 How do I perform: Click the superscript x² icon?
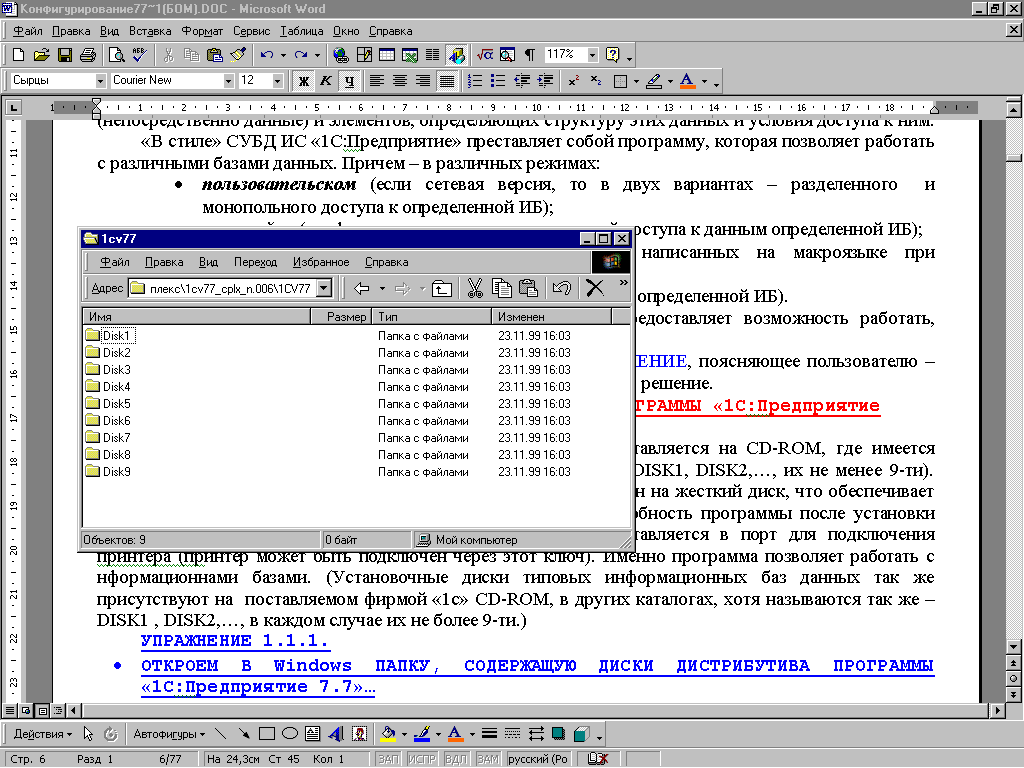[x=573, y=81]
